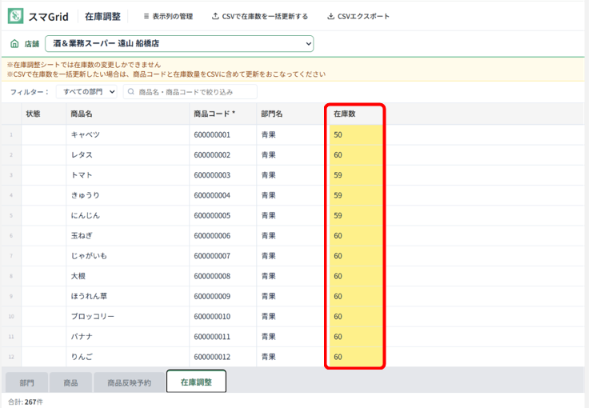The image size is (589, 408).
Task: Select row number 1 header
Action: tap(11, 135)
